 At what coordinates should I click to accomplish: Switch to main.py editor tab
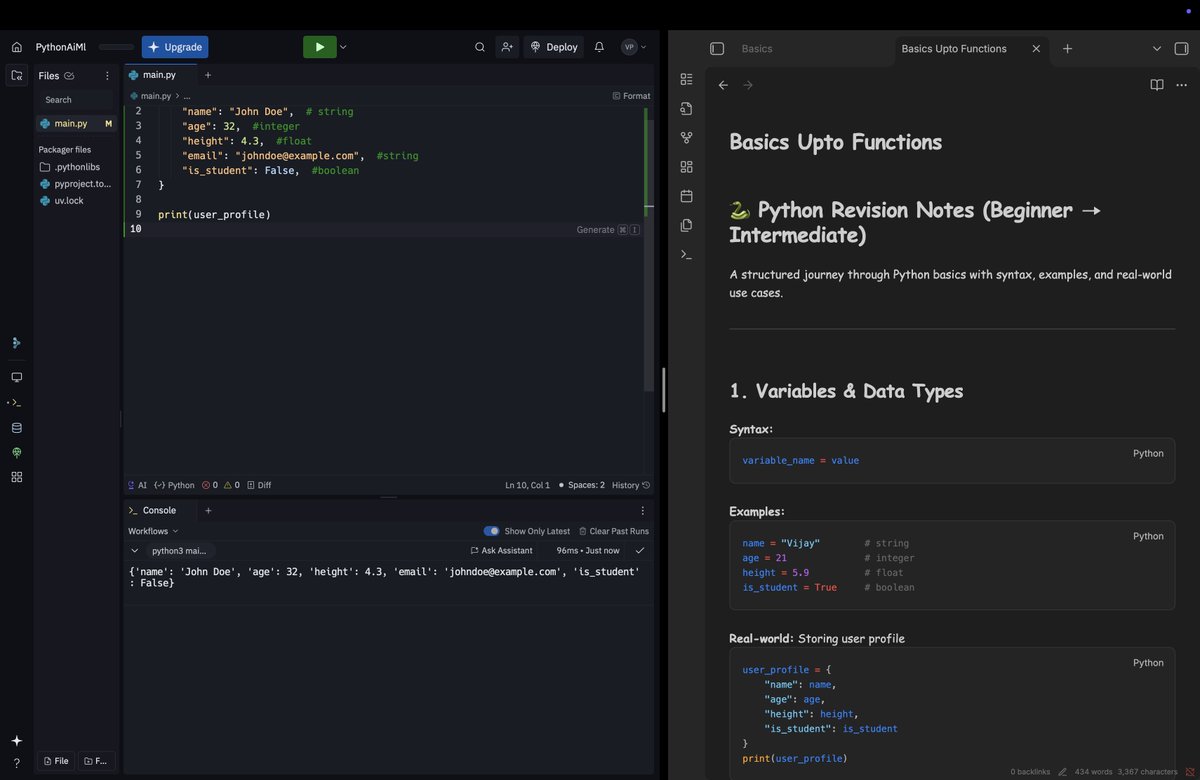pos(159,75)
